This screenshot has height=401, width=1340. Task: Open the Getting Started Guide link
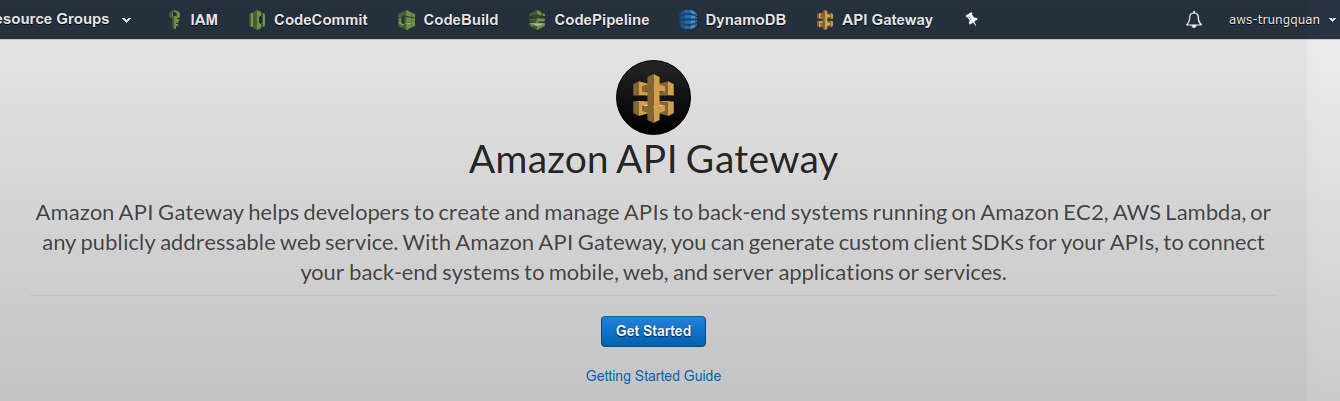pos(653,376)
